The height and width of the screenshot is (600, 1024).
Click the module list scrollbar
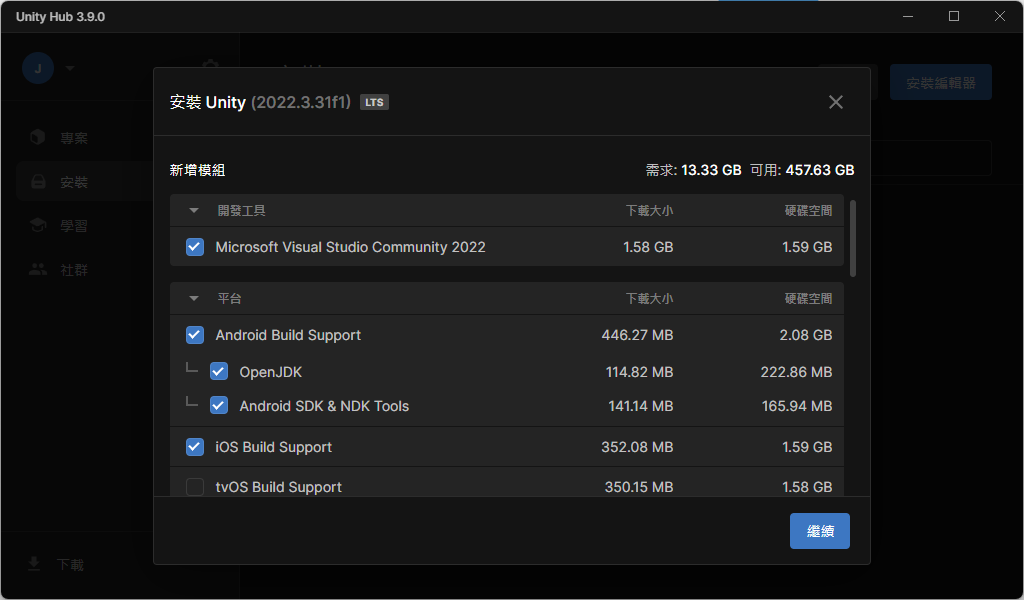853,238
